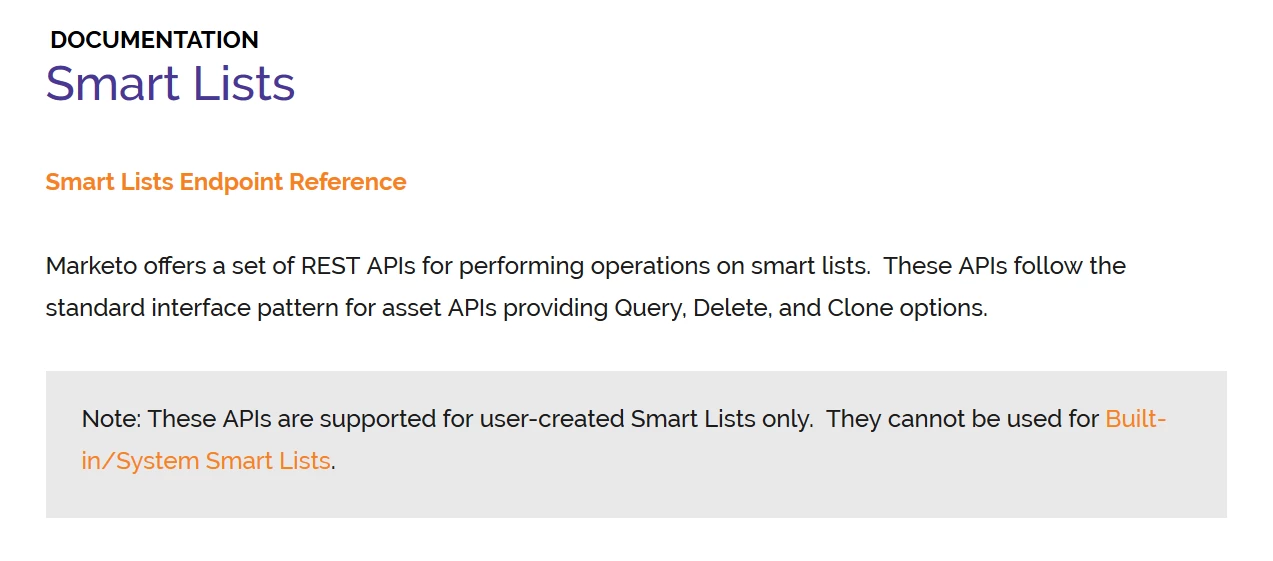Image resolution: width=1273 pixels, height=561 pixels.
Task: Open the Smart Lists Endpoint Reference link
Action: 226,182
